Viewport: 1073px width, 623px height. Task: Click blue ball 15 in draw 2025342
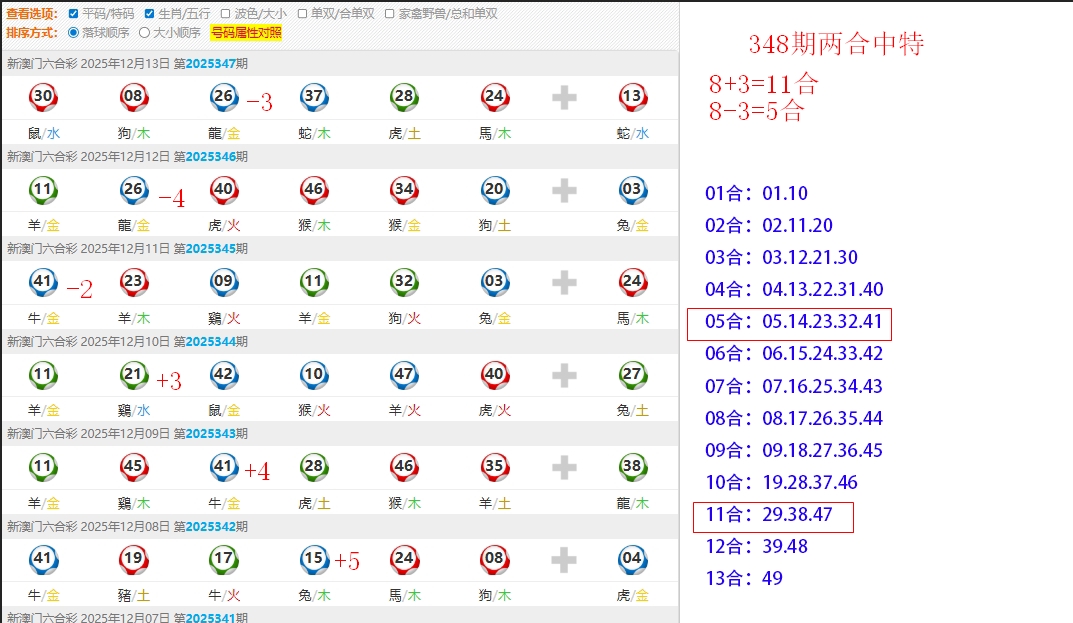coord(314,560)
